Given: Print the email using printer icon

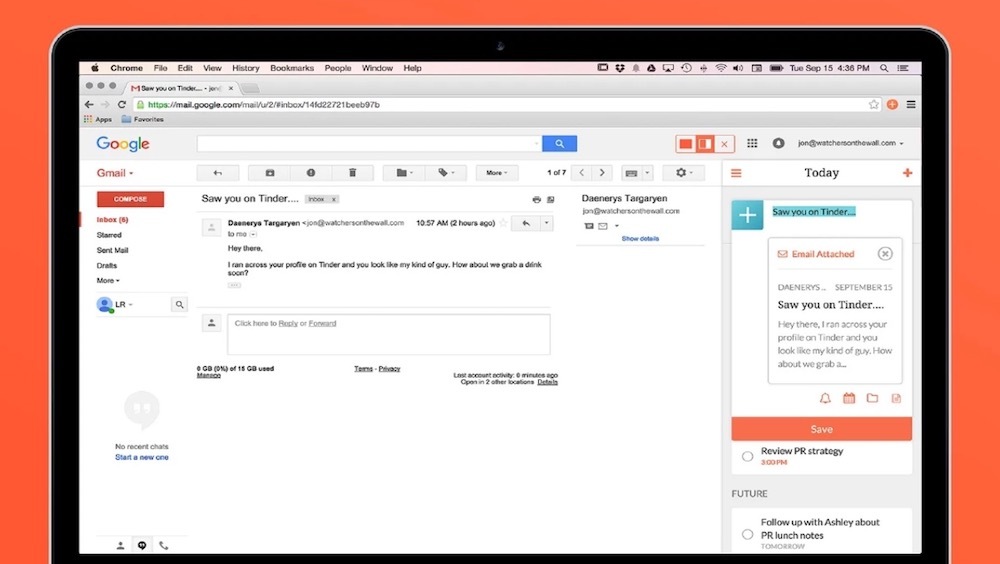Looking at the screenshot, I should (536, 200).
